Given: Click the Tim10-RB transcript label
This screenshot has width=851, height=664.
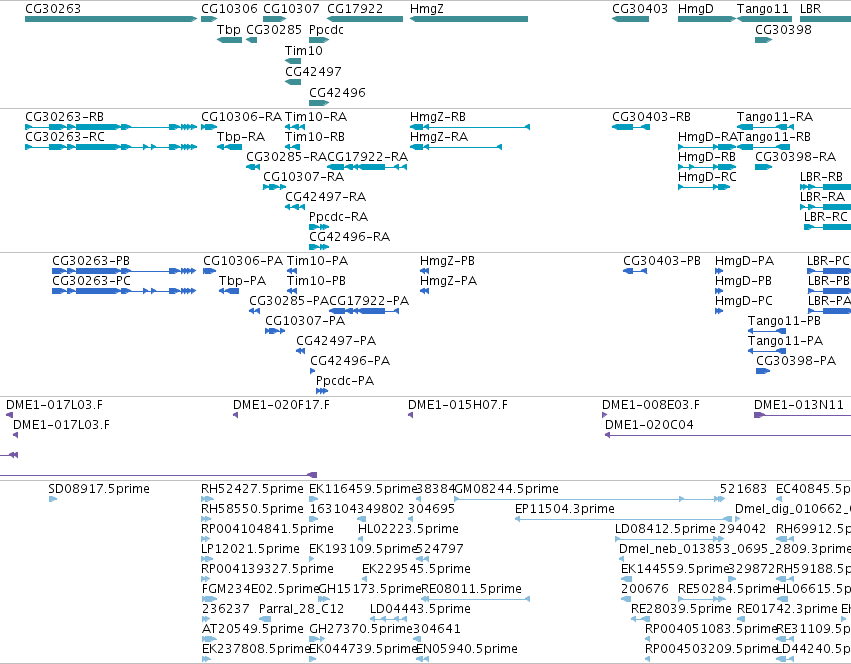Looking at the screenshot, I should (x=315, y=137).
